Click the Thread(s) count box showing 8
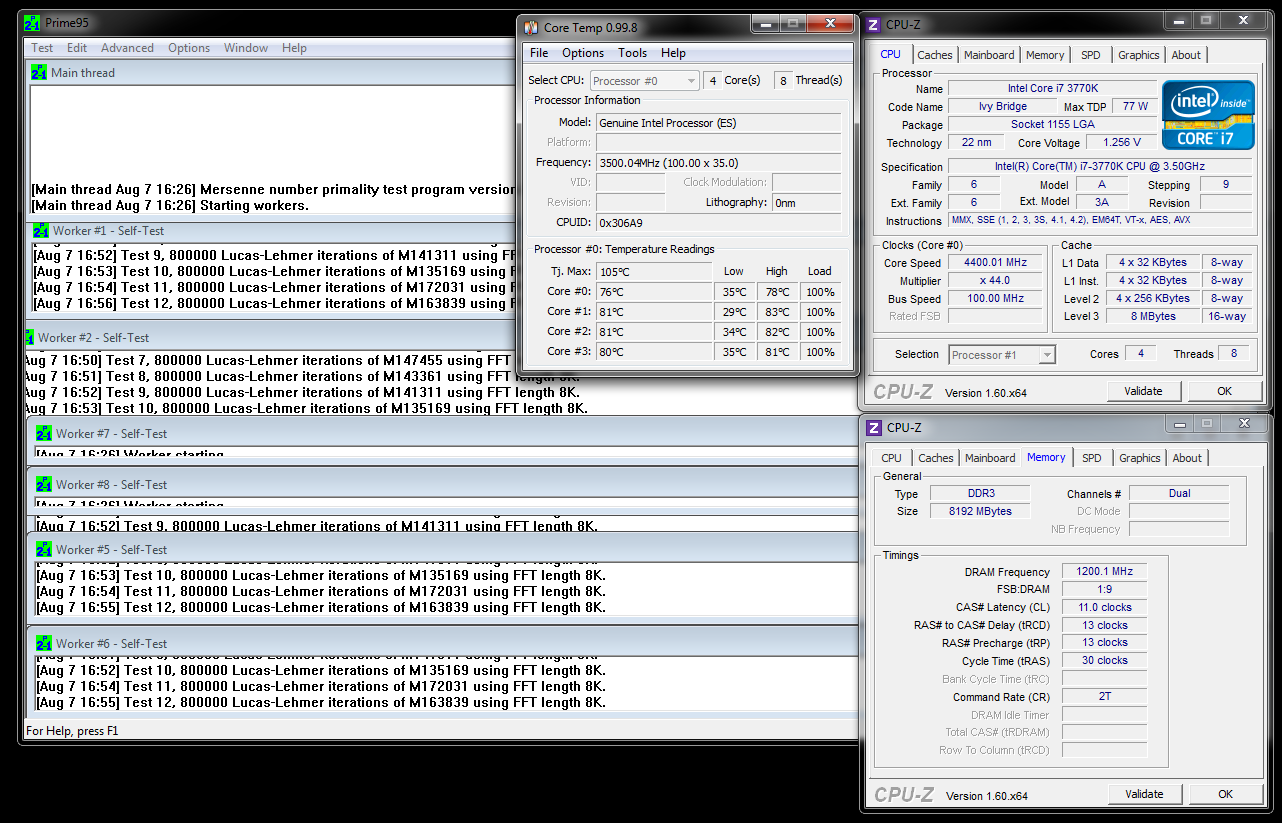Image resolution: width=1282 pixels, height=823 pixels. [783, 80]
